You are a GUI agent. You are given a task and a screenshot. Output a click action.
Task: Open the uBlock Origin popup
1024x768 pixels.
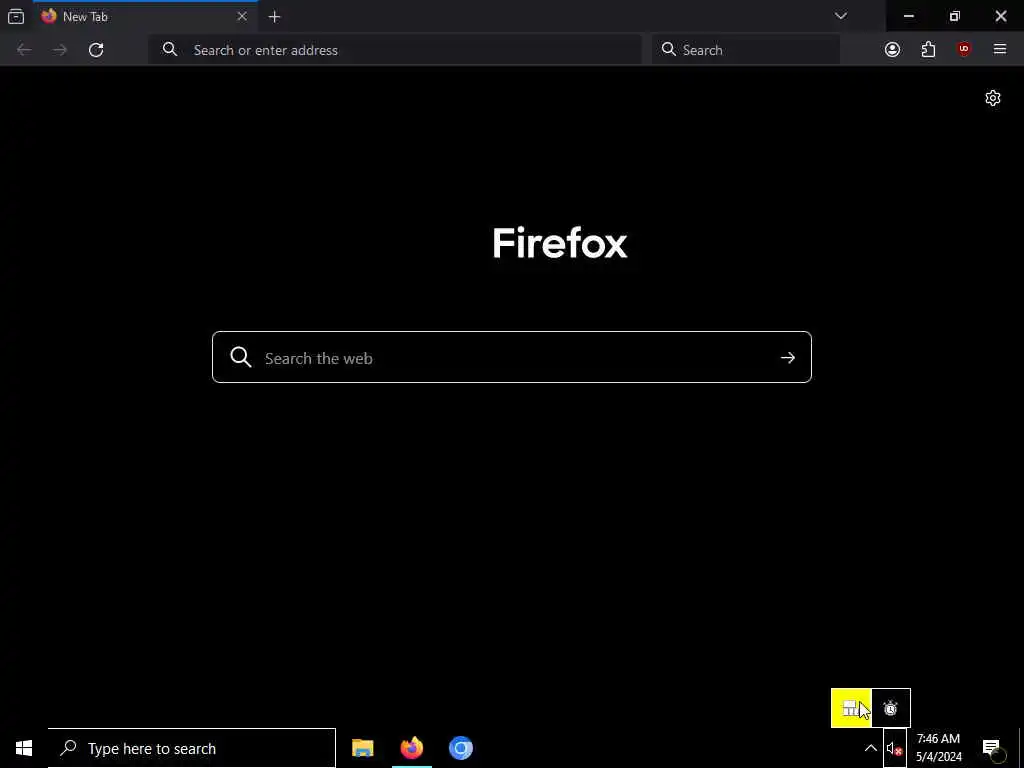(x=964, y=50)
